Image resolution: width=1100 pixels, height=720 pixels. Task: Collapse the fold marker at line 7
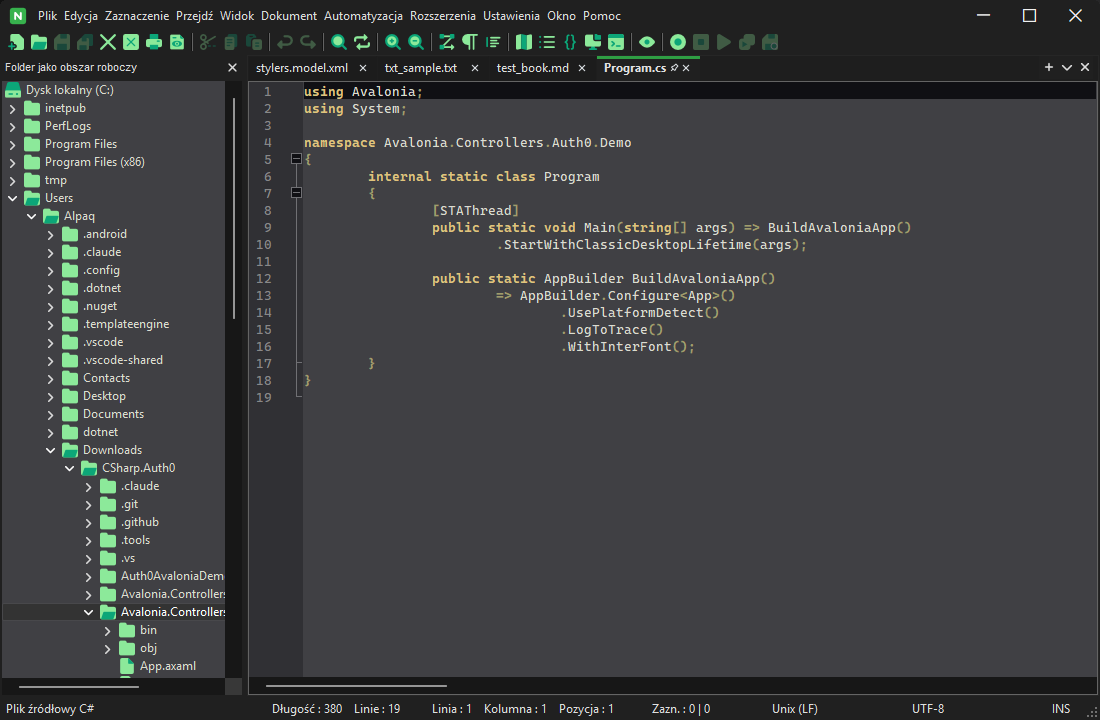(296, 193)
